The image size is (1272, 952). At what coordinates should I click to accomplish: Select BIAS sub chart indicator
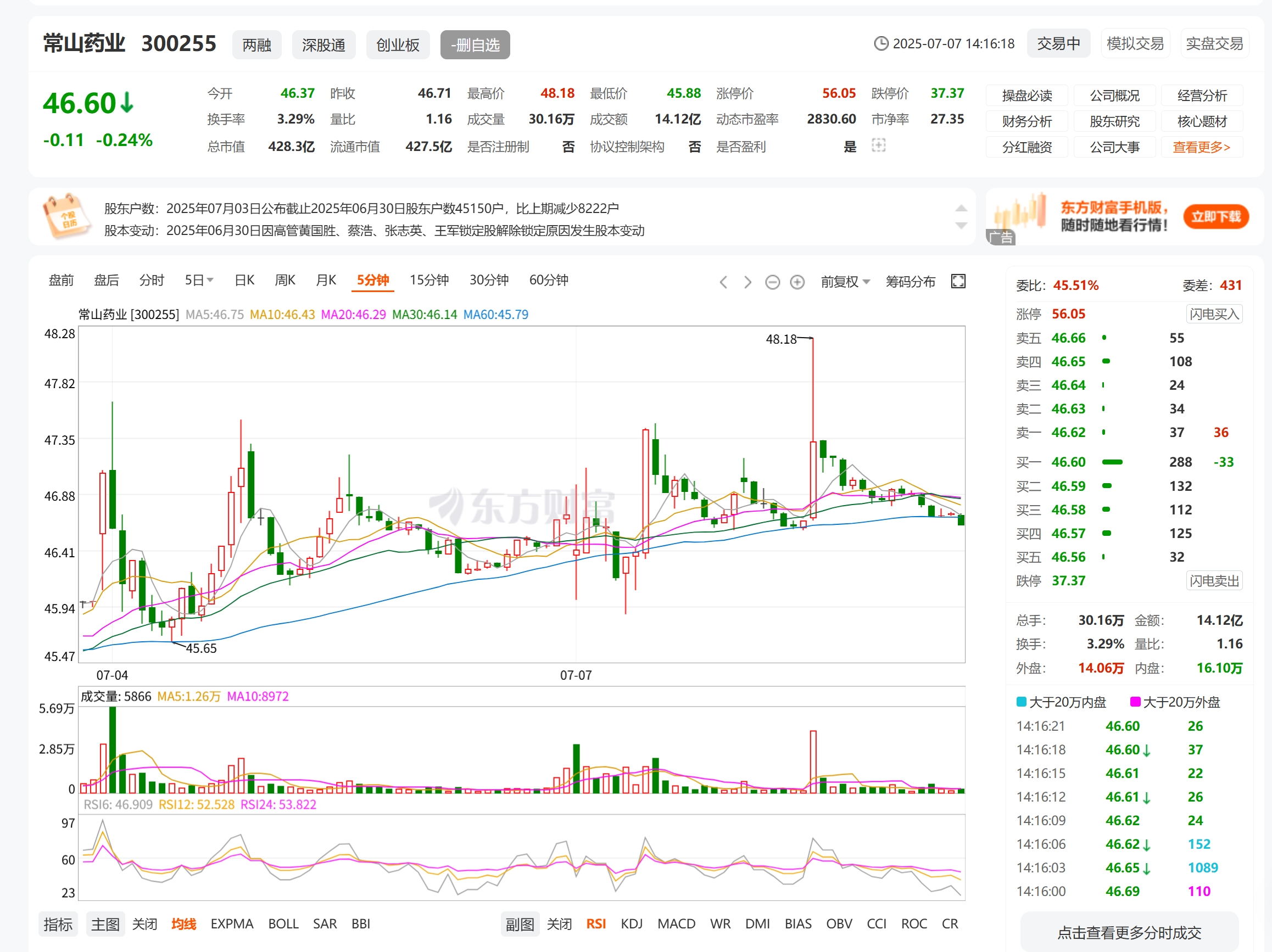pyautogui.click(x=798, y=924)
